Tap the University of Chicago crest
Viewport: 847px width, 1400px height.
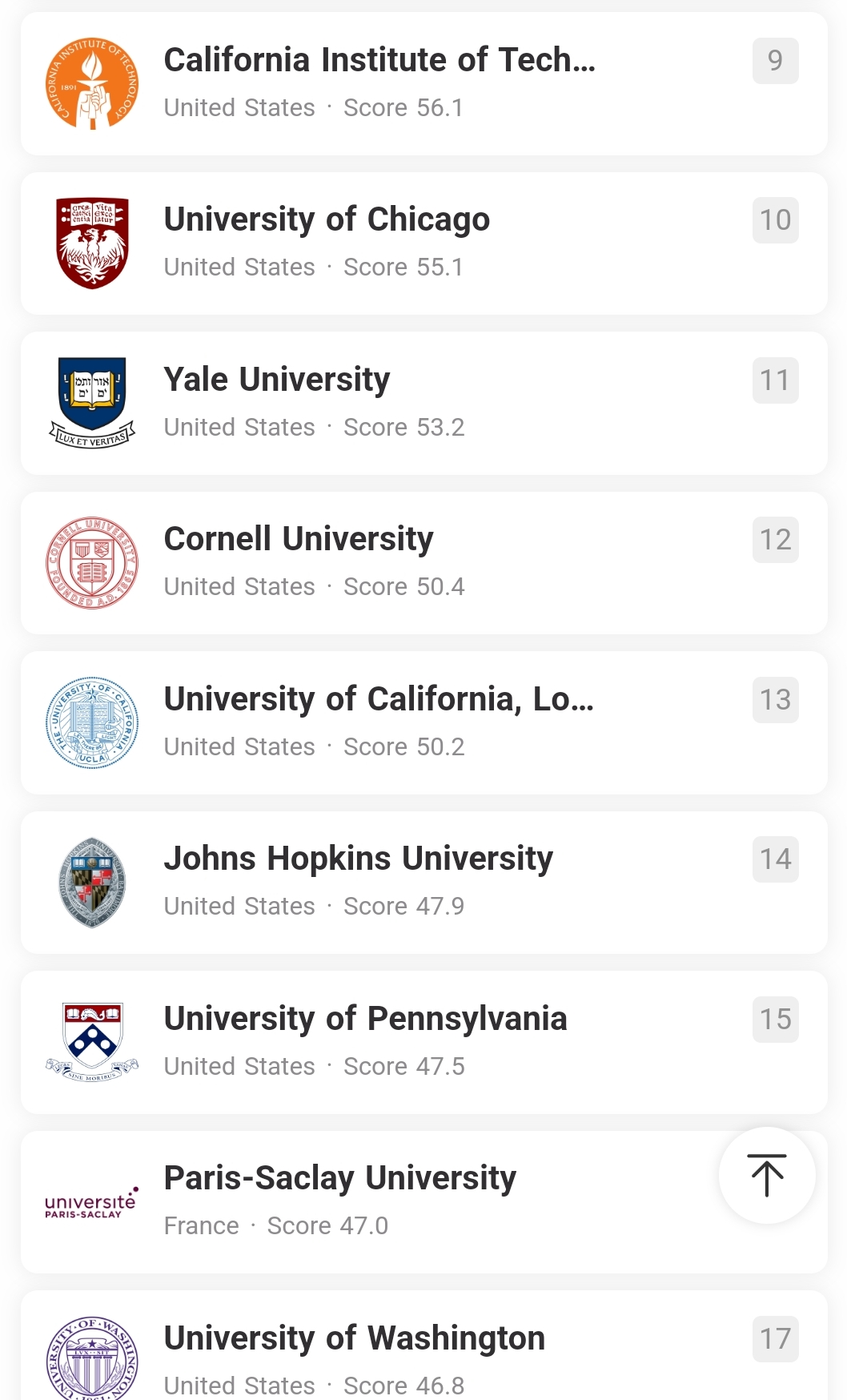[x=92, y=243]
